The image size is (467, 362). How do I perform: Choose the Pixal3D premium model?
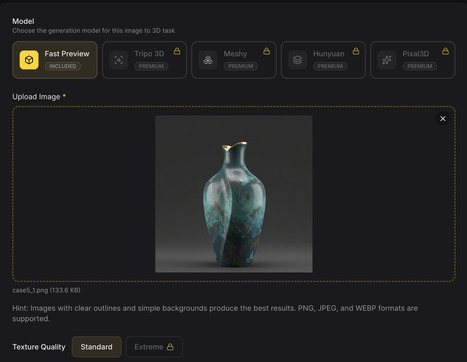coord(413,60)
